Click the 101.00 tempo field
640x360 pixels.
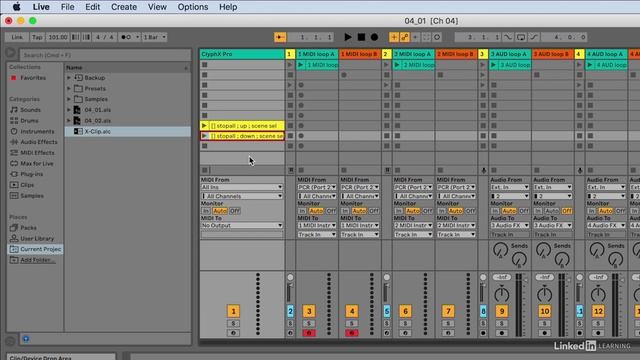[58, 37]
